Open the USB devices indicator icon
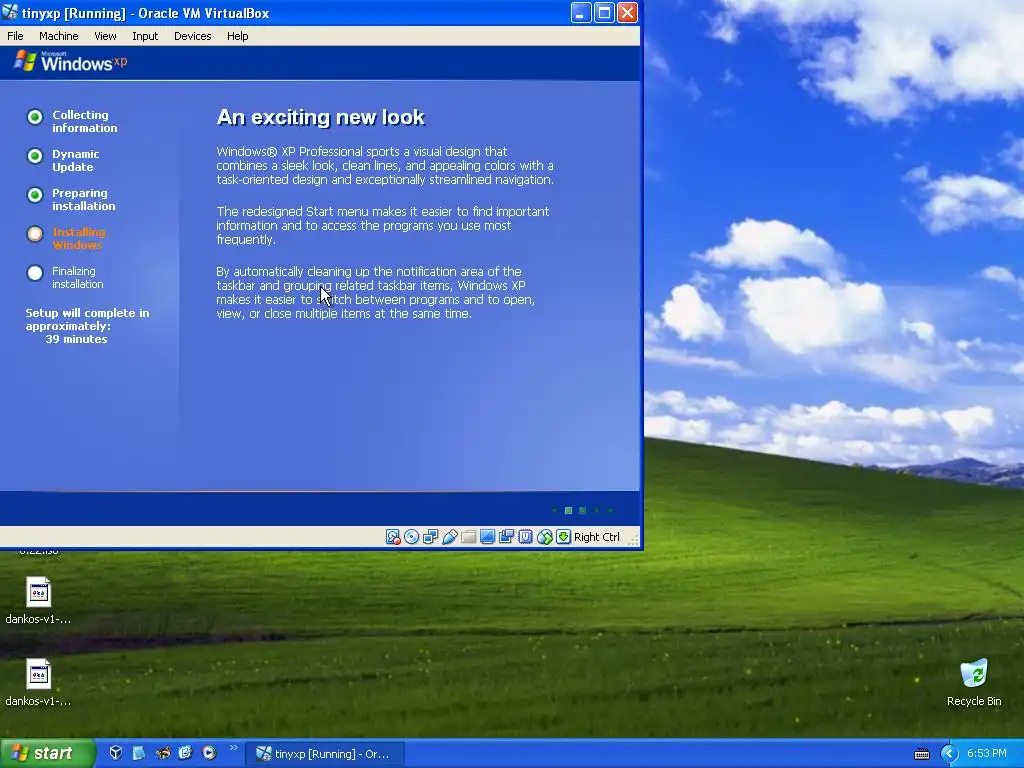This screenshot has height=768, width=1024. pyautogui.click(x=449, y=537)
